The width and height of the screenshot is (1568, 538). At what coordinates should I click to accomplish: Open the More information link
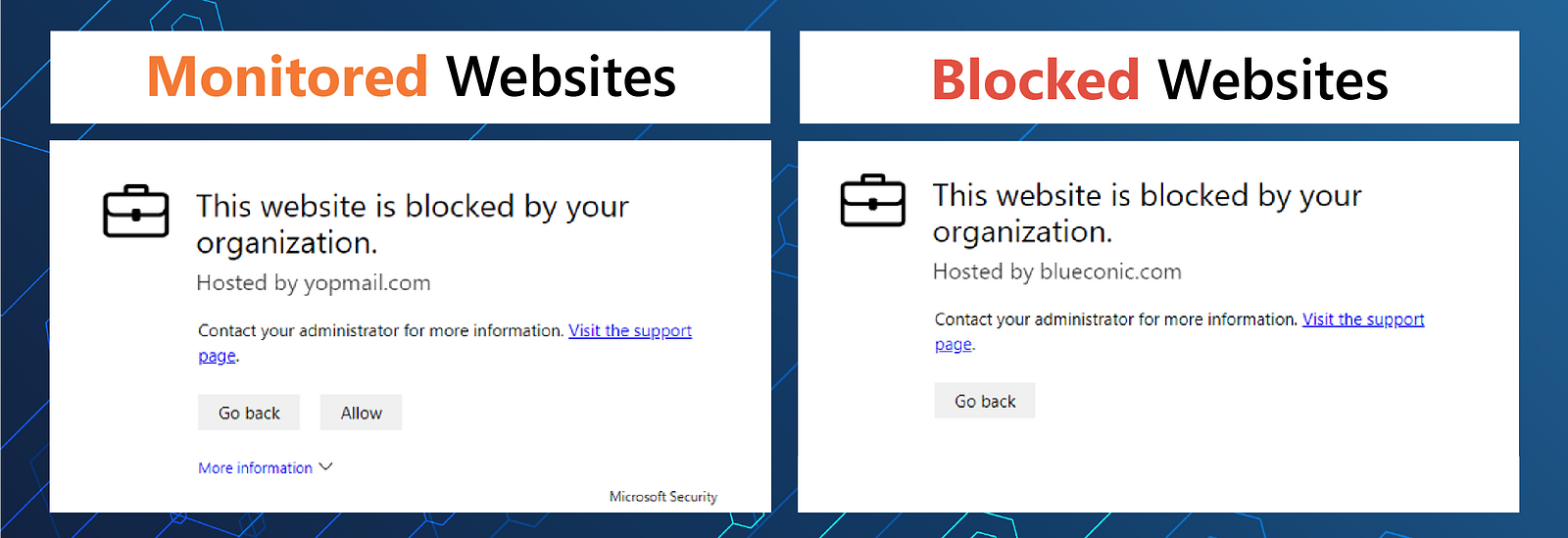pyautogui.click(x=255, y=468)
